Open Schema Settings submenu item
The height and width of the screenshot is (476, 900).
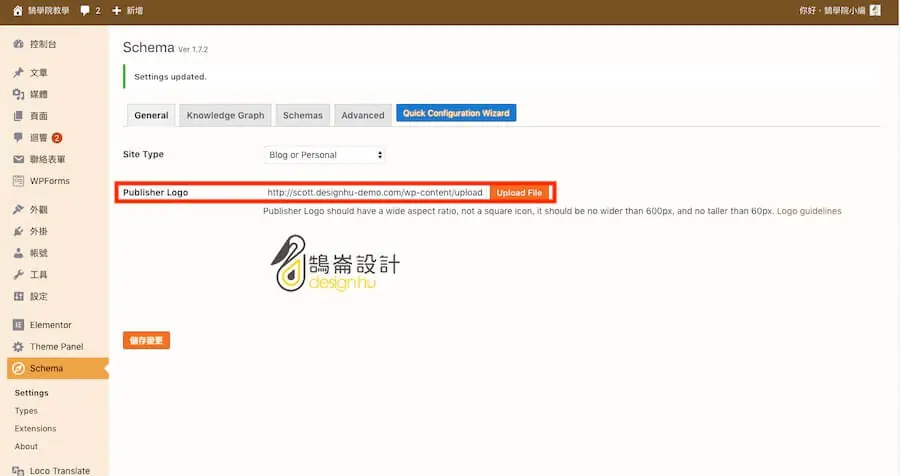(x=32, y=393)
